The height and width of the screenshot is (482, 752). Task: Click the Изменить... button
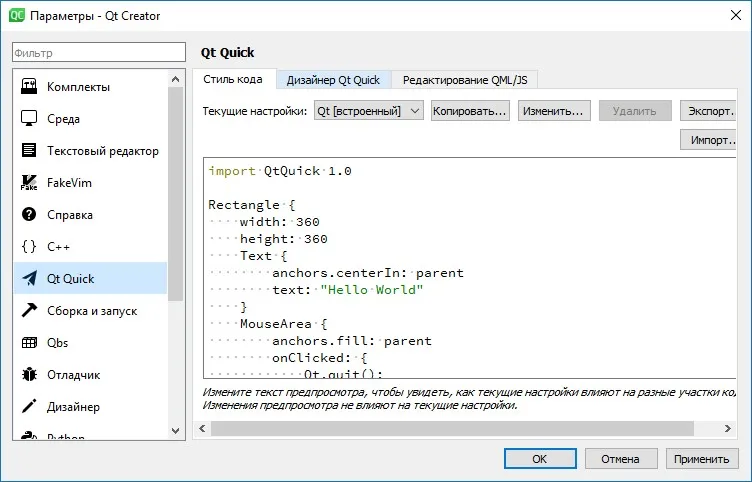click(553, 111)
